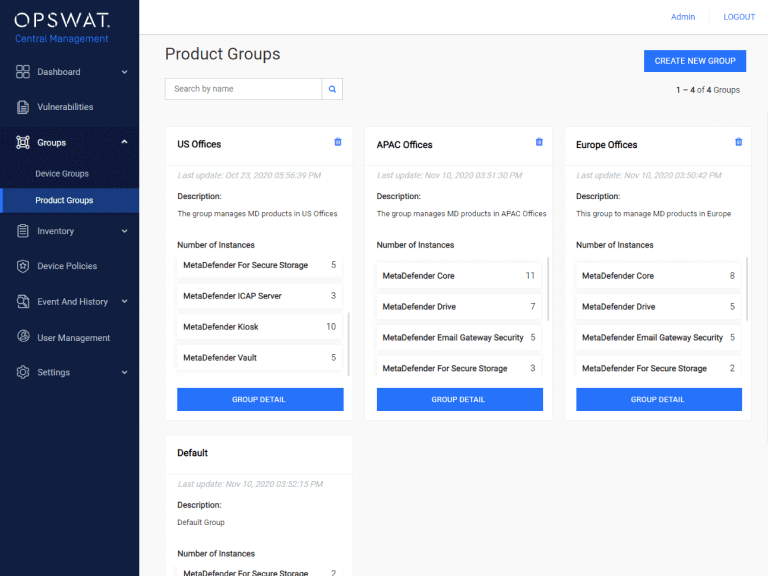Select MetaDefender Core row in APAC Offices
The width and height of the screenshot is (768, 576).
459,276
